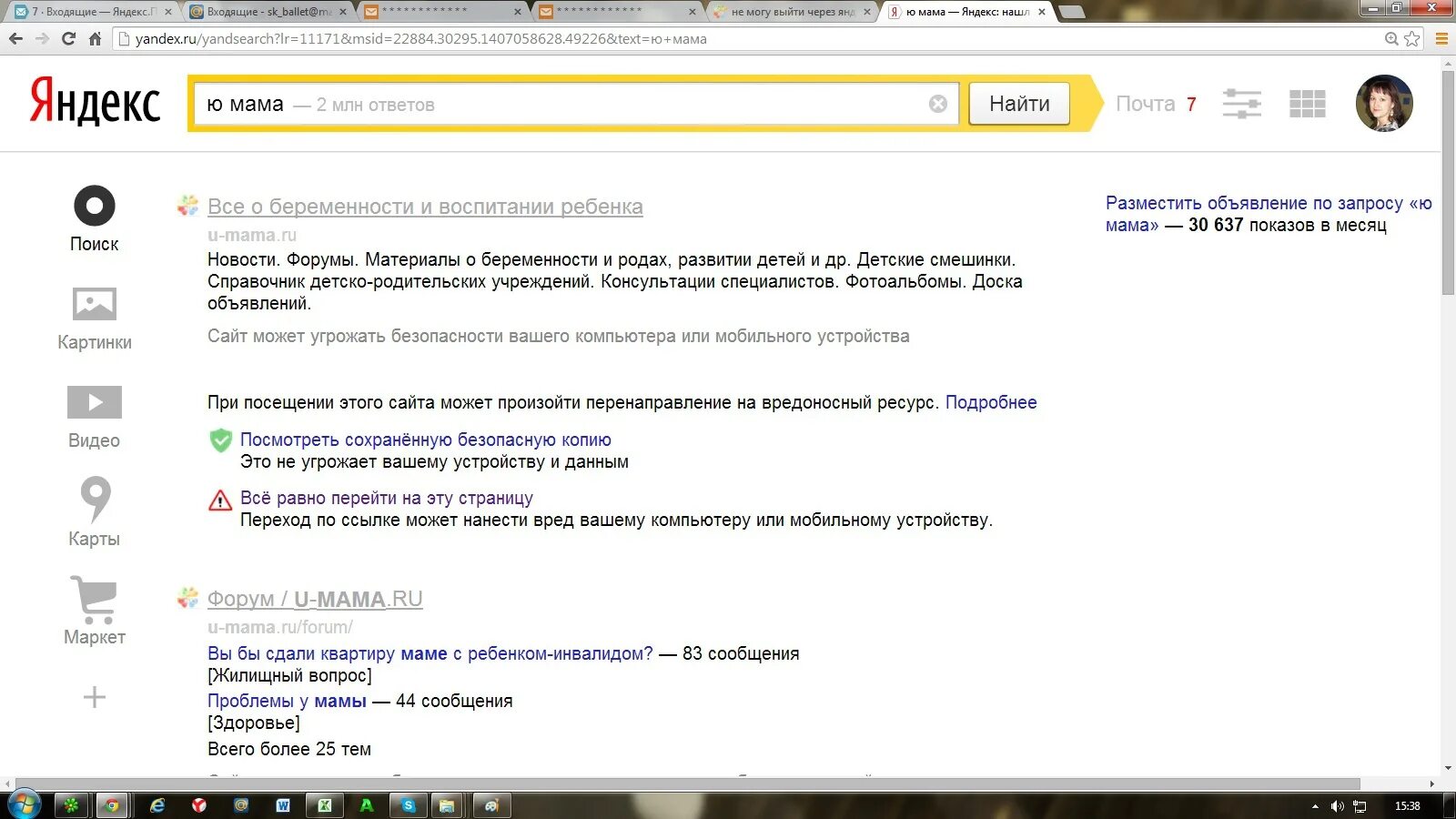
Task: Click the Яндекс logo
Action: 95,102
